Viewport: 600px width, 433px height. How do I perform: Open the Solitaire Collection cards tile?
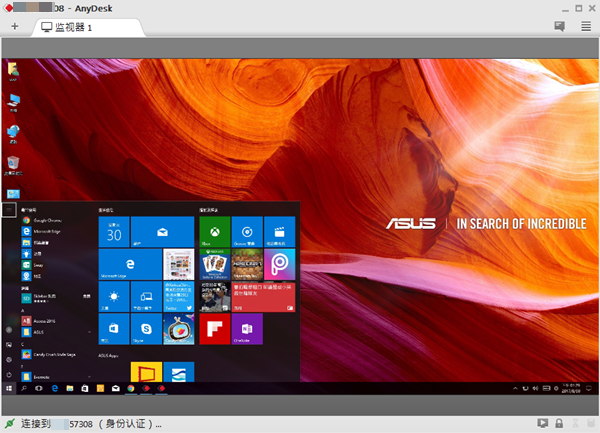(x=215, y=264)
